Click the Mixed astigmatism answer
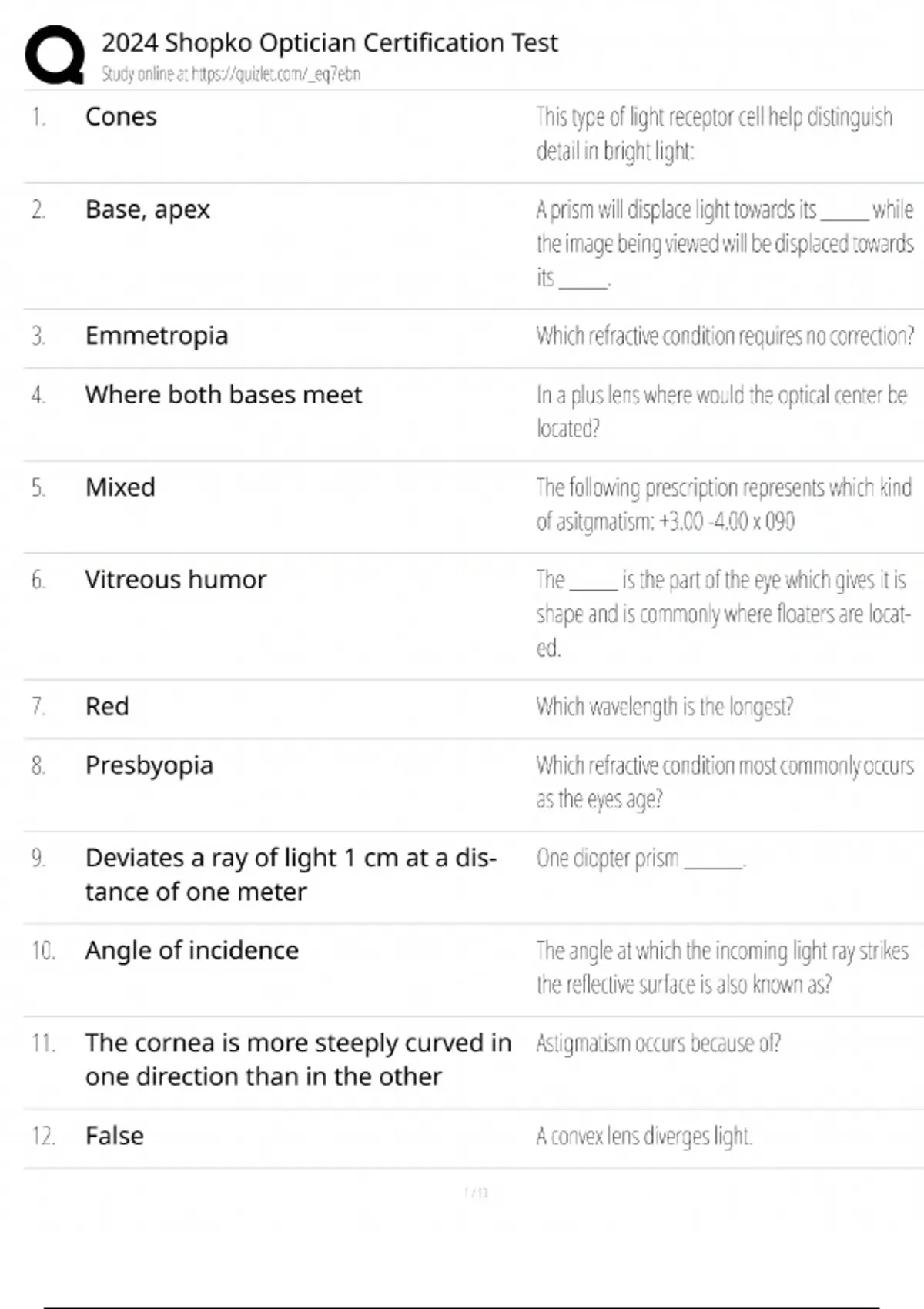This screenshot has width=924, height=1309. click(120, 487)
